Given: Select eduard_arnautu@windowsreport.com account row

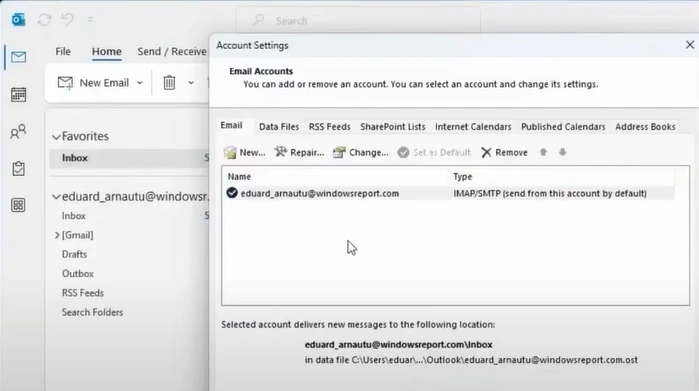Looking at the screenshot, I should (449, 193).
